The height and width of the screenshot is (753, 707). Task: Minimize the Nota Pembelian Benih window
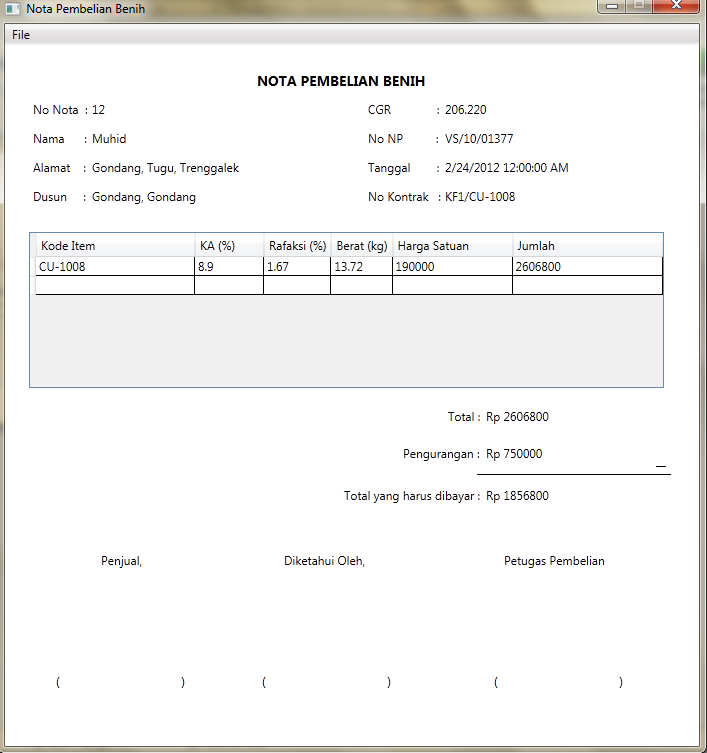pyautogui.click(x=611, y=6)
